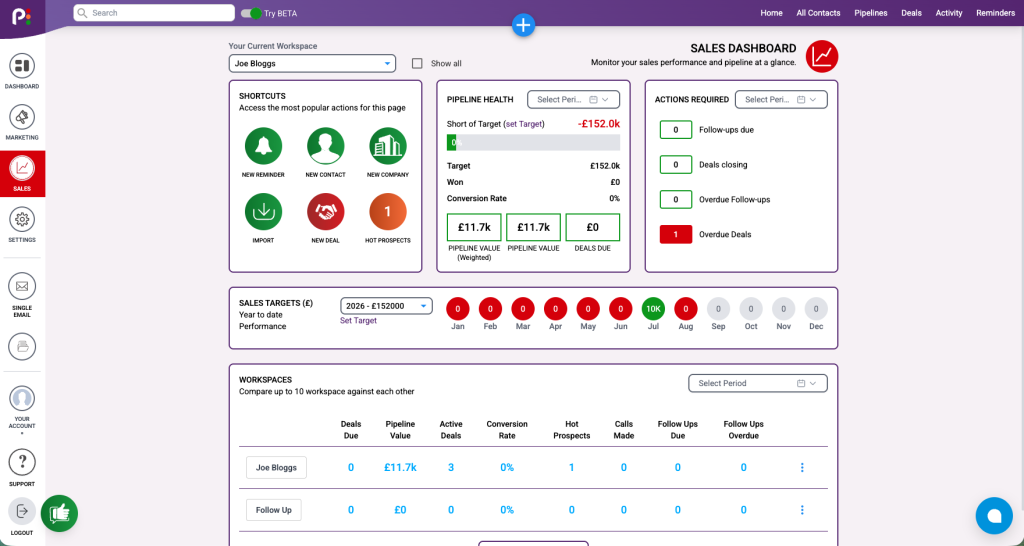Open Pipeline Health period selector
The width and height of the screenshot is (1024, 546).
click(573, 99)
